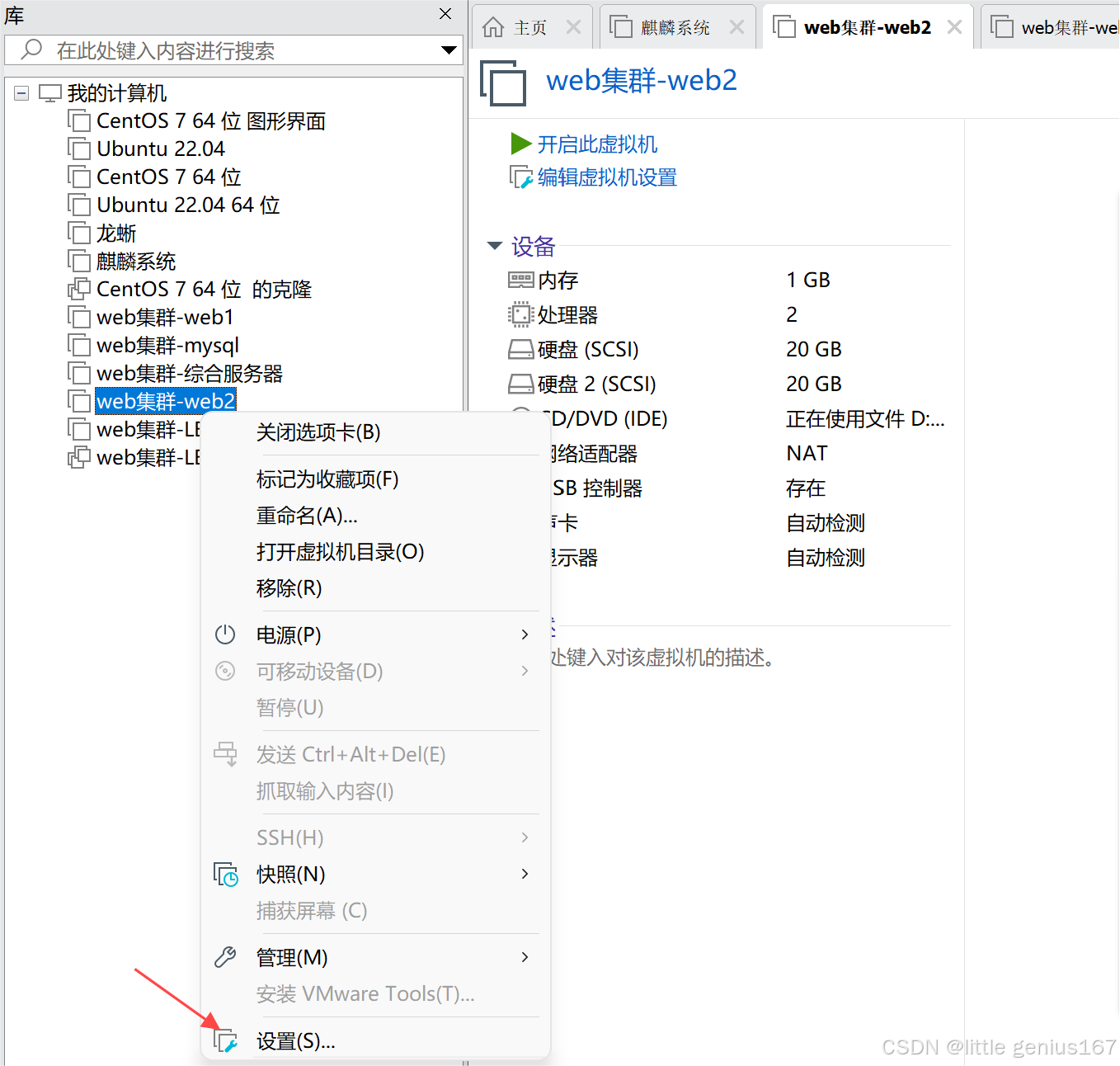Viewport: 1120px width, 1066px height.
Task: Click the green Power On play icon
Action: 520,144
